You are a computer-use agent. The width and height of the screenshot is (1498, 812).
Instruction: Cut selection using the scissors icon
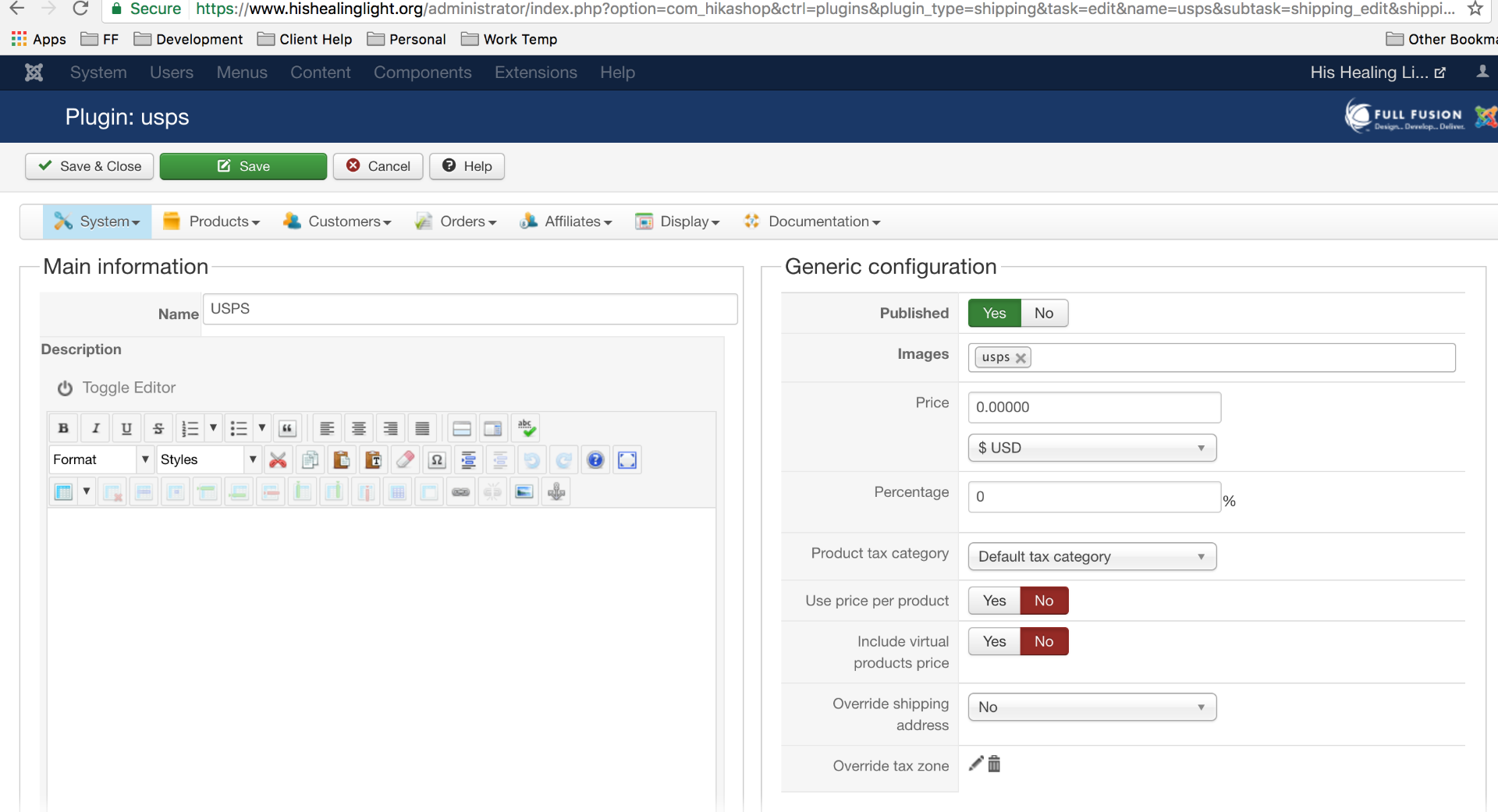[278, 460]
